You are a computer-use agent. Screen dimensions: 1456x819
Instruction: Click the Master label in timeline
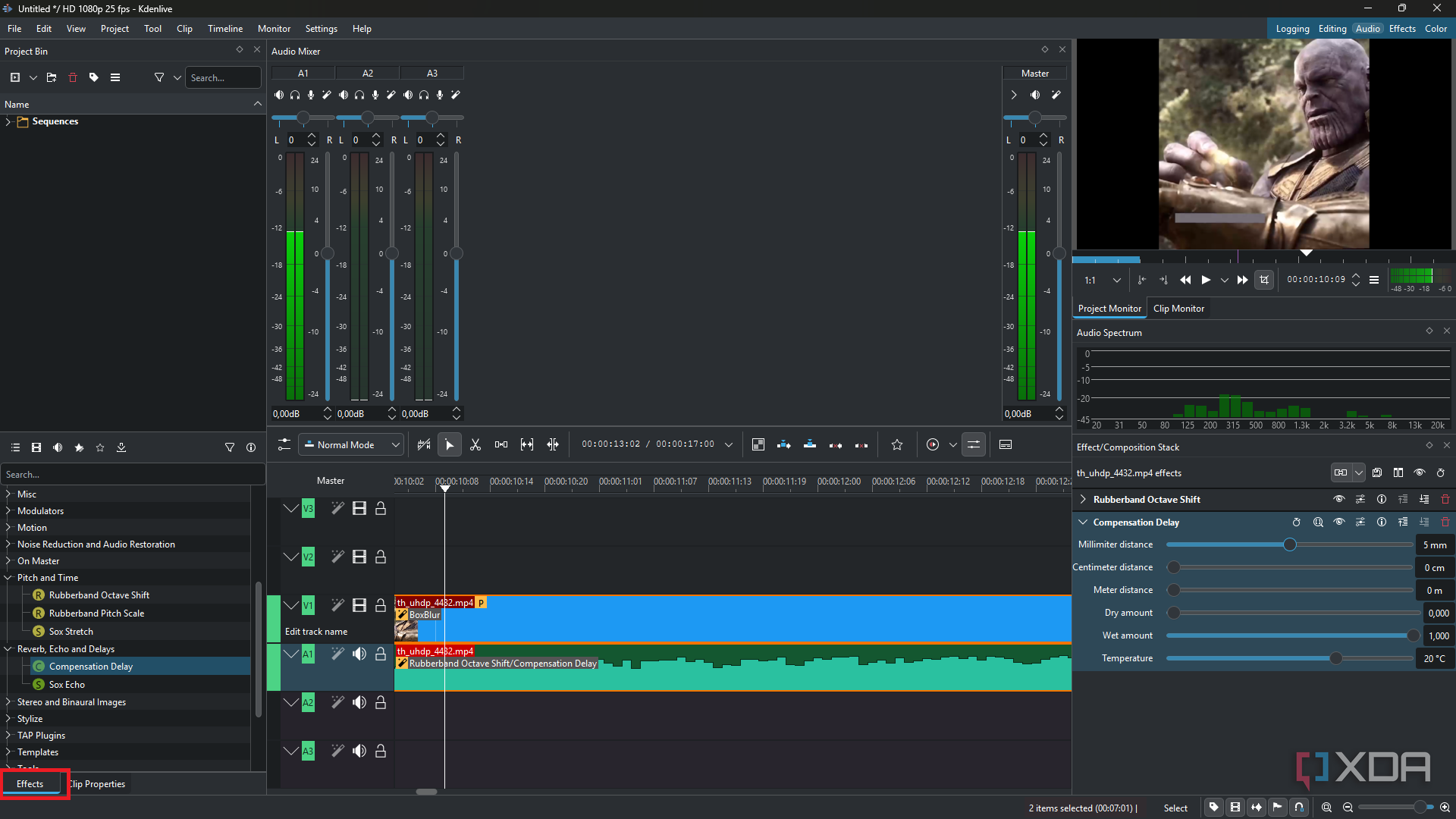point(331,481)
